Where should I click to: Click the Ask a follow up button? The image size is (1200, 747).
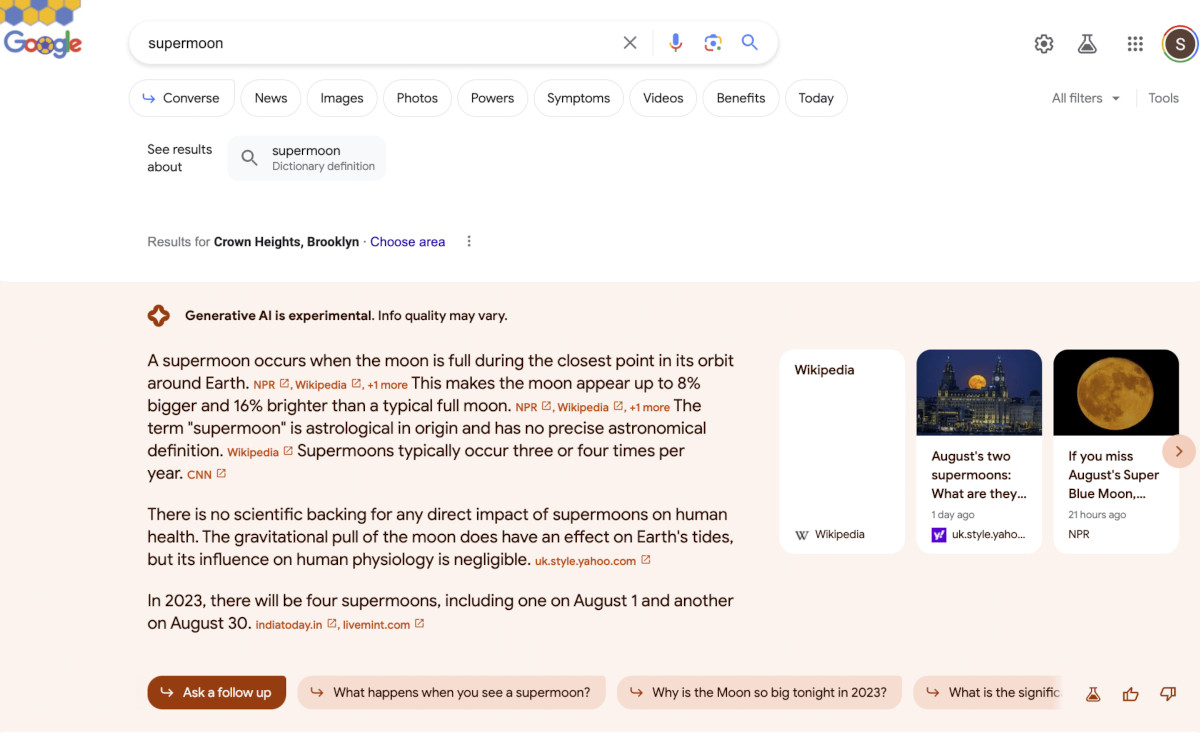(x=216, y=692)
